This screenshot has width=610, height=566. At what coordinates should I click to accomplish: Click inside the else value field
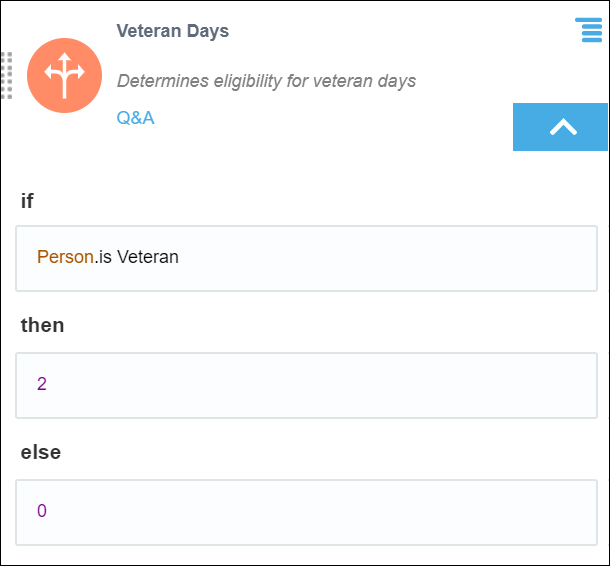tap(300, 512)
